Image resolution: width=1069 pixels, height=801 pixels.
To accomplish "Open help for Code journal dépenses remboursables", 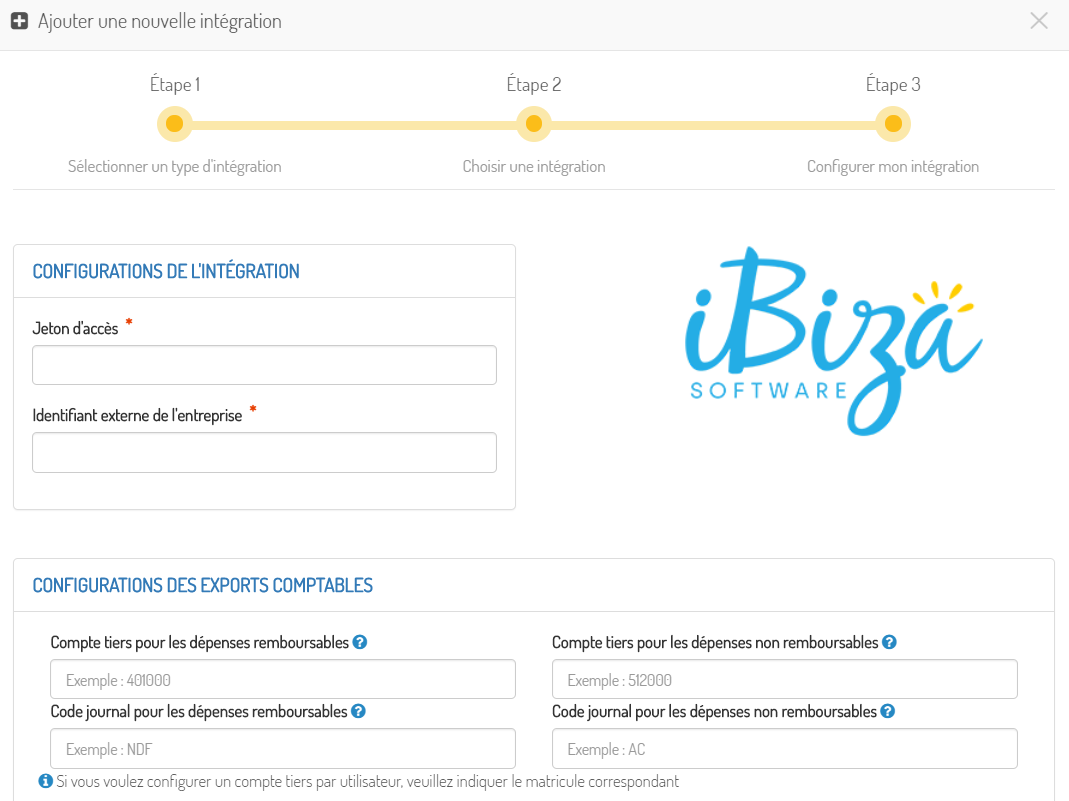I will 359,711.
